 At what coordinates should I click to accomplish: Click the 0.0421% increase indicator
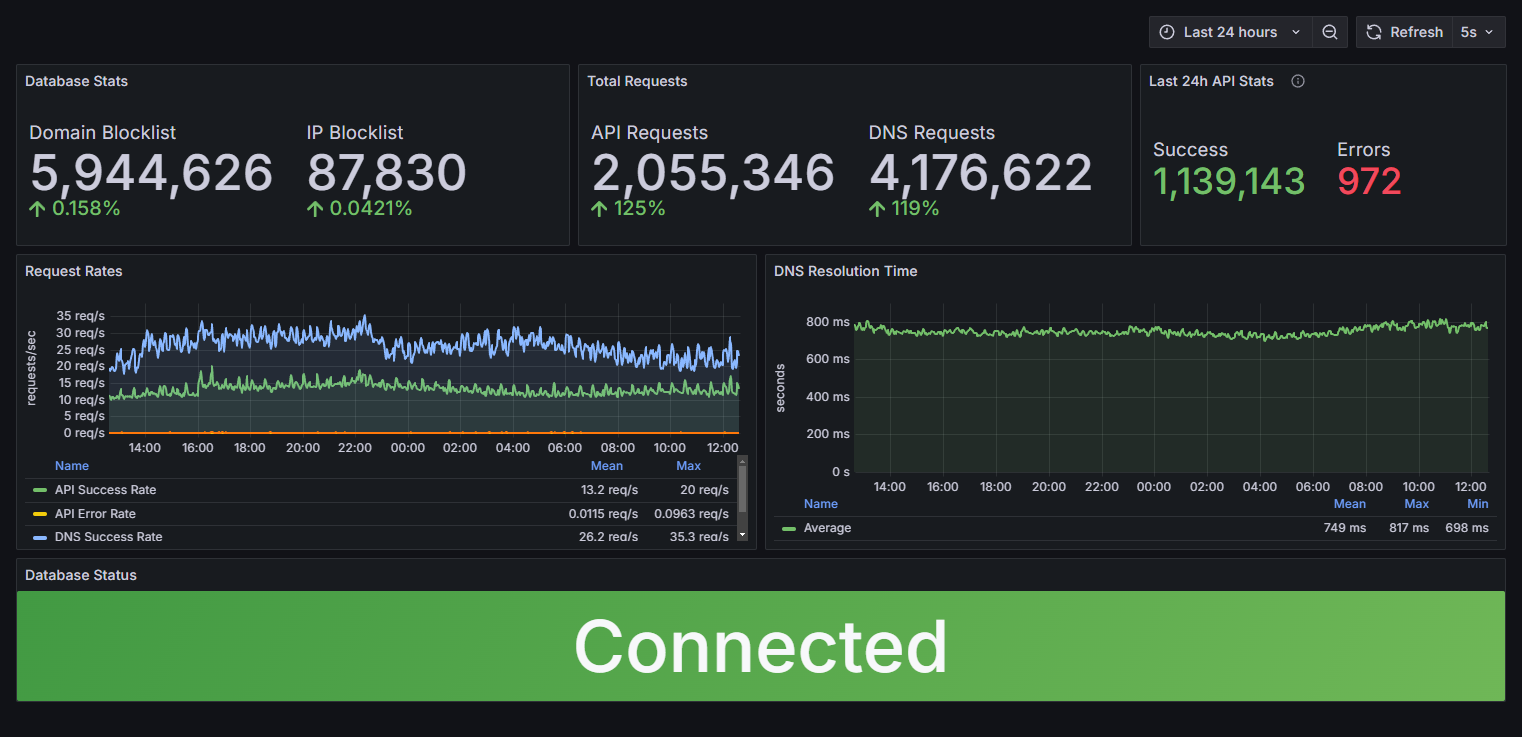[x=360, y=209]
